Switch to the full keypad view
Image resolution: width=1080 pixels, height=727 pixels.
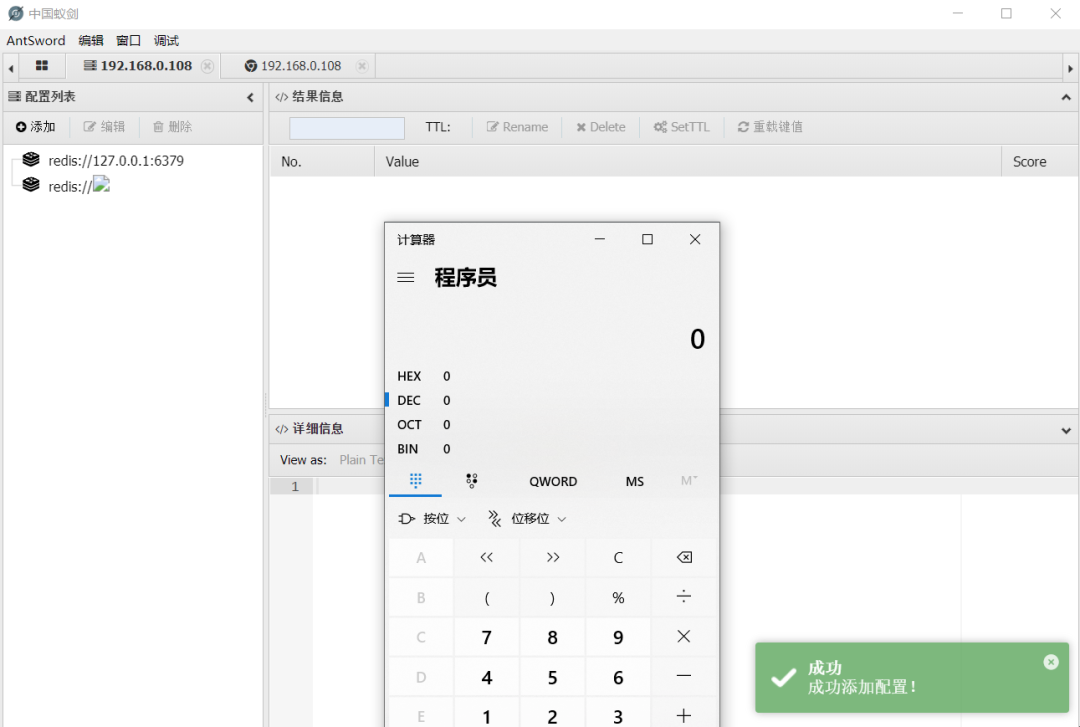coord(415,480)
